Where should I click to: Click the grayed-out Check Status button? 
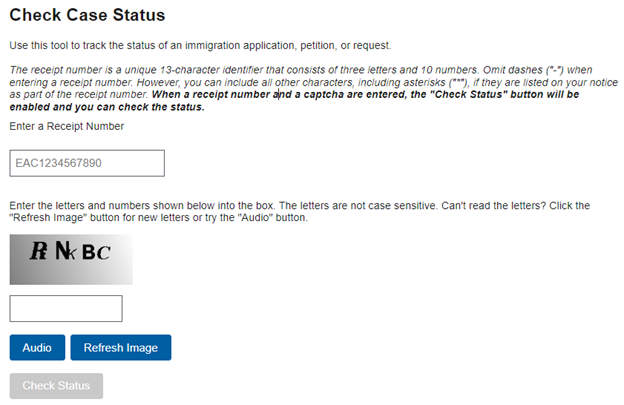click(x=56, y=386)
